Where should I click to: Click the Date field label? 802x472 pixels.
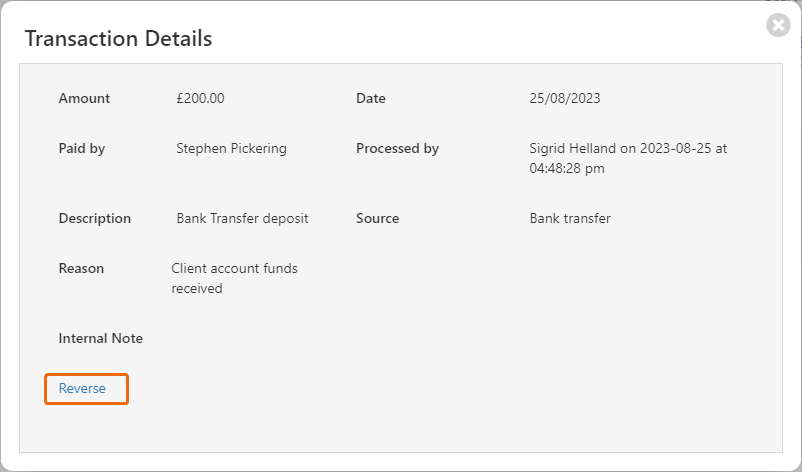tap(371, 98)
